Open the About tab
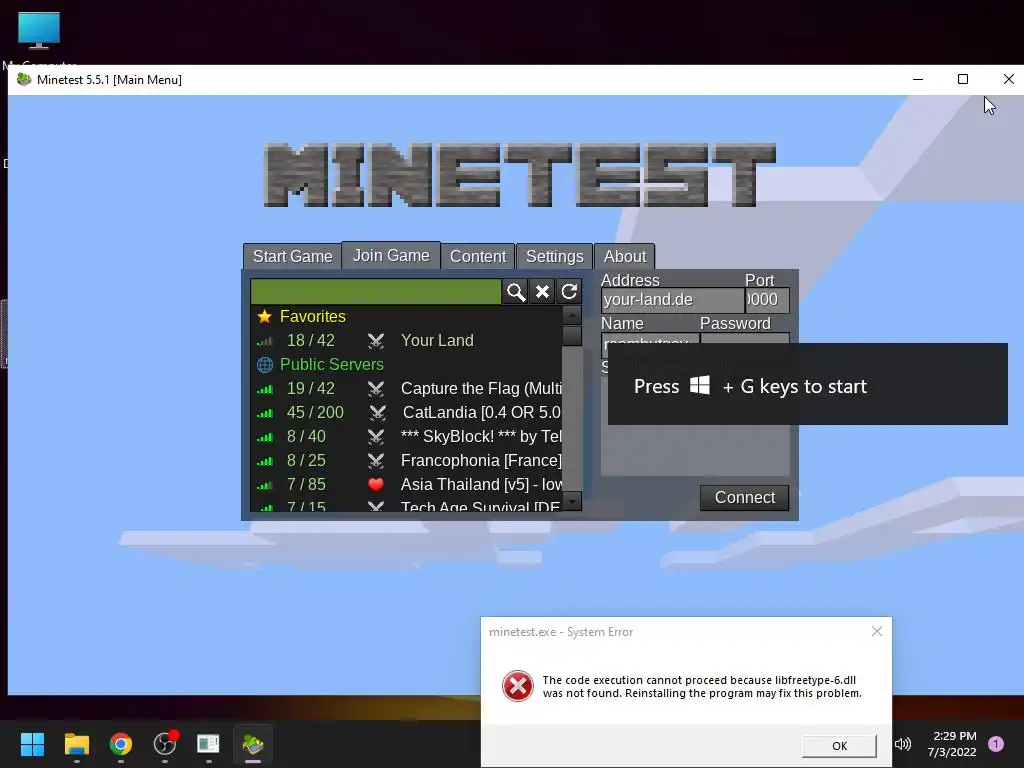This screenshot has height=768, width=1024. pyautogui.click(x=625, y=256)
